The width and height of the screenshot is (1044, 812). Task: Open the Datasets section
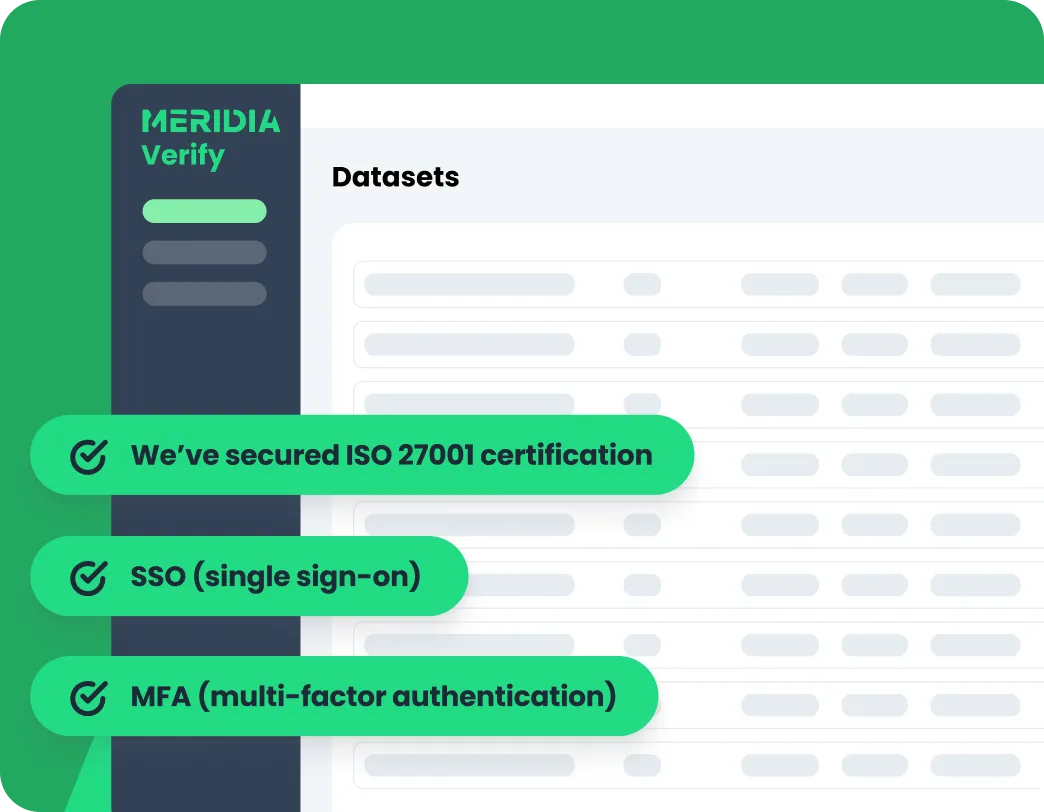tap(395, 177)
